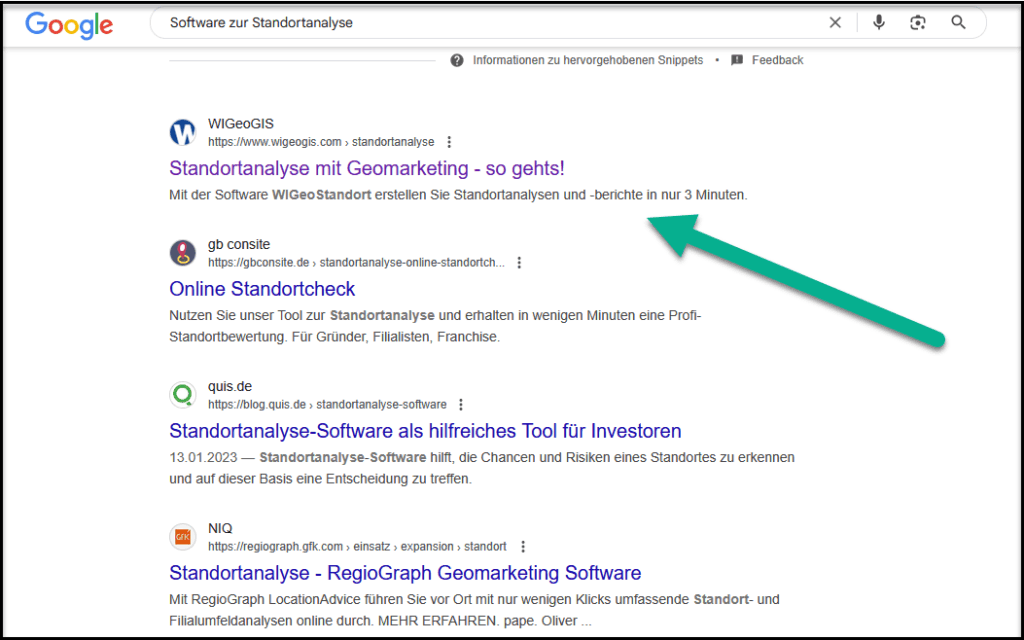Click the NIQ site name

click(x=221, y=528)
